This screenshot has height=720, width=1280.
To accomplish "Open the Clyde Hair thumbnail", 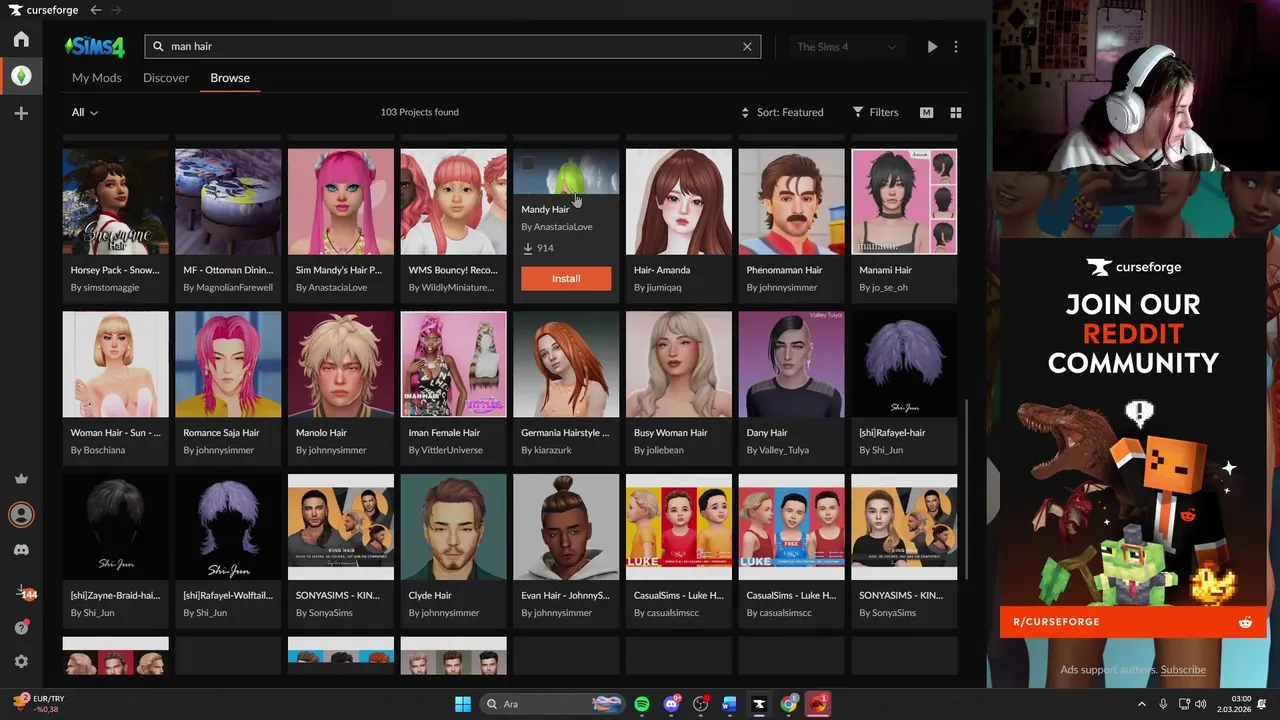I will [x=454, y=527].
